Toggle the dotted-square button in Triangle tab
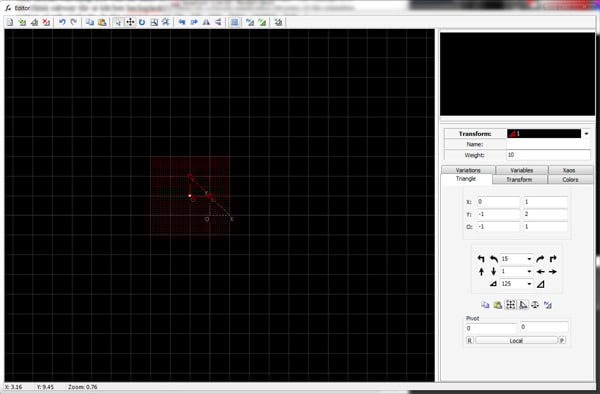600x394 pixels. 510,305
